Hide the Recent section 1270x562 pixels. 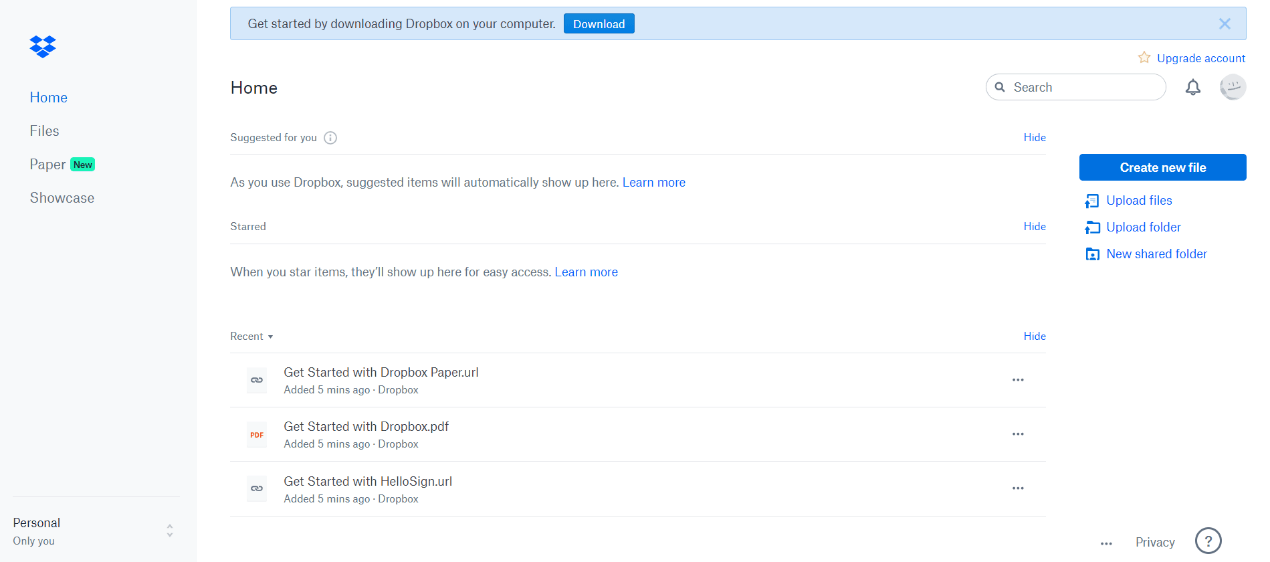coord(1035,337)
